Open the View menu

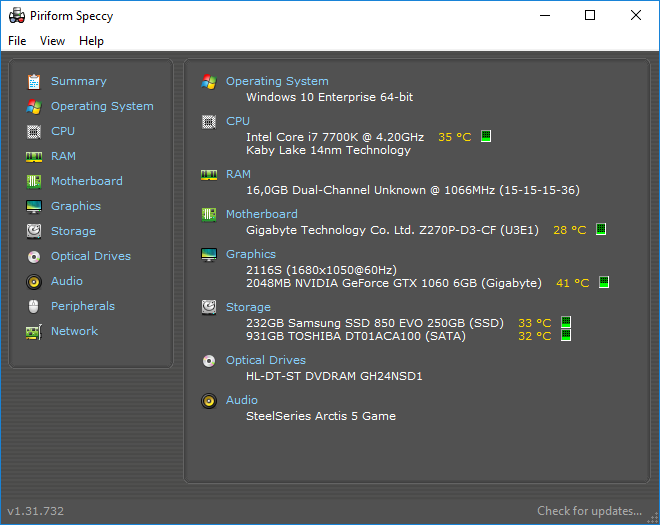(x=52, y=41)
